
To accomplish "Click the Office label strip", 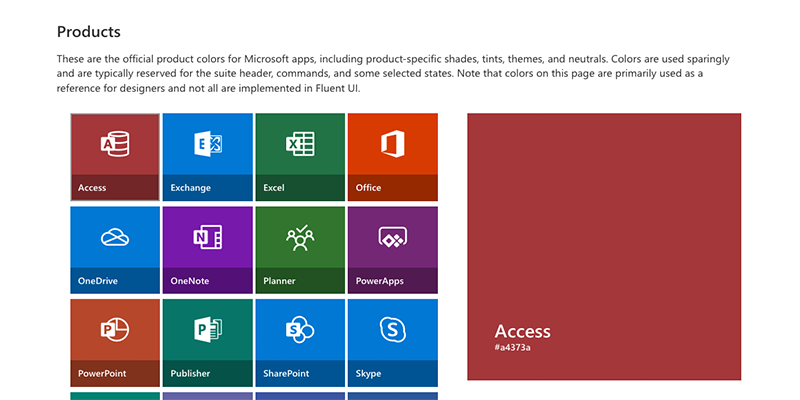I will [x=393, y=188].
